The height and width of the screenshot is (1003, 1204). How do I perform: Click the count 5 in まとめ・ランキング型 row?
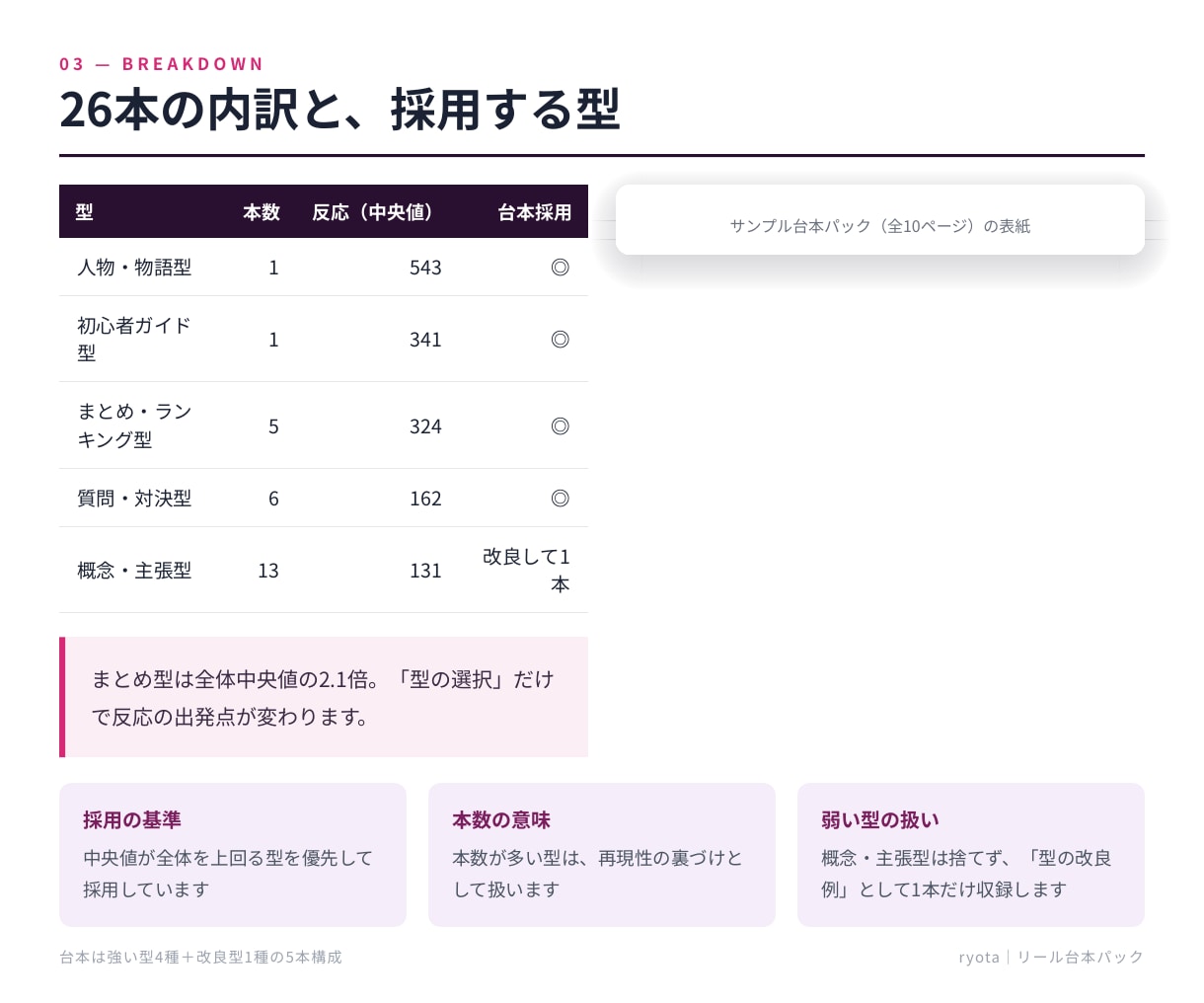point(273,426)
